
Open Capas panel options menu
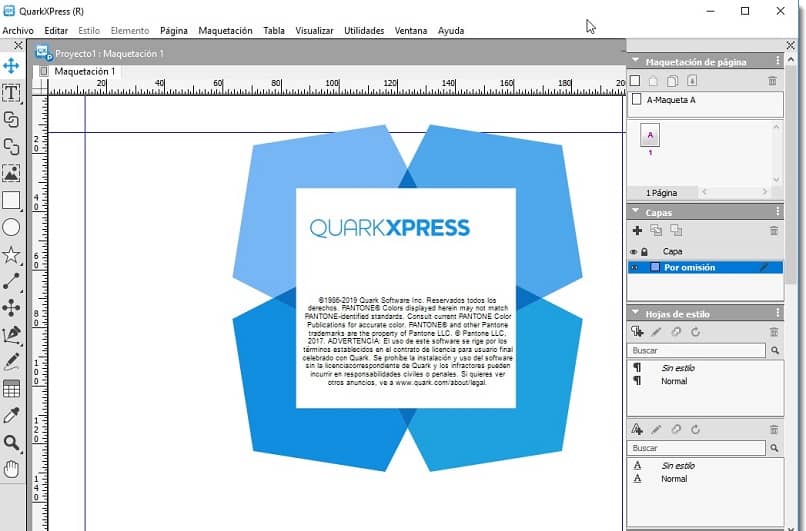pyautogui.click(x=777, y=211)
